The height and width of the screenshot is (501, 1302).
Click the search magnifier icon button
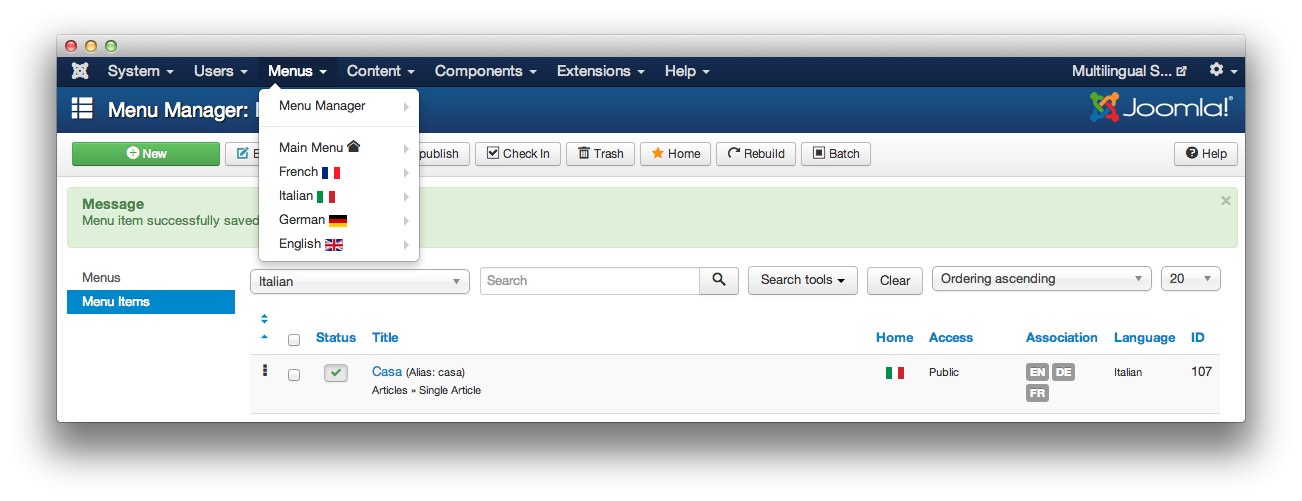[718, 281]
